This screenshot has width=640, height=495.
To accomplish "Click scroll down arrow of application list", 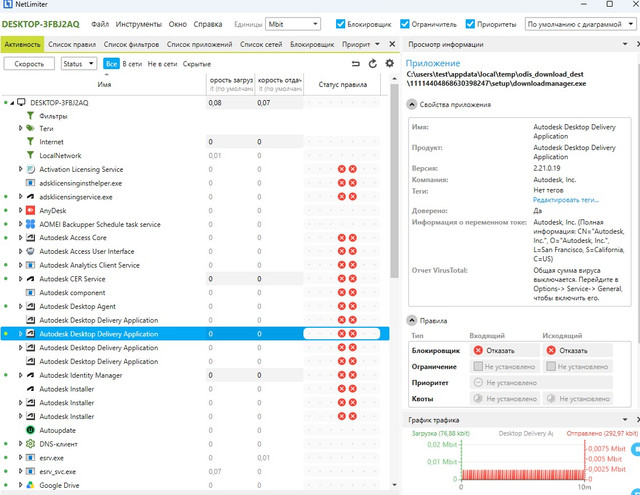I will pyautogui.click(x=394, y=485).
